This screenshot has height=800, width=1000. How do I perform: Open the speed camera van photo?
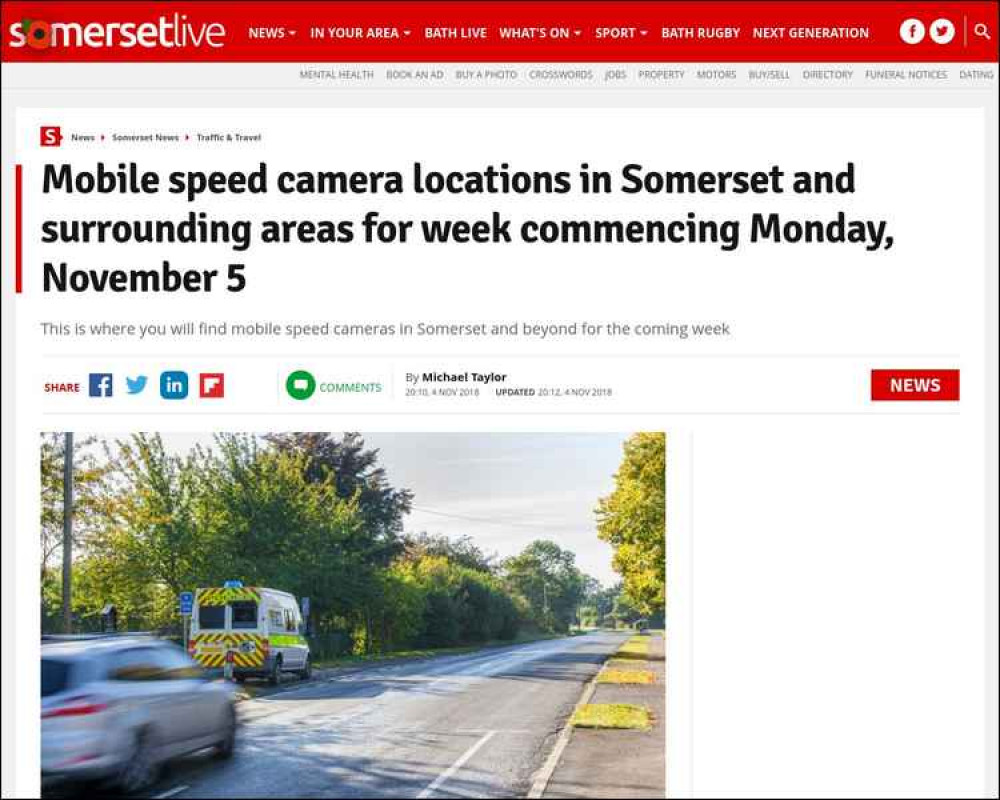tap(353, 615)
